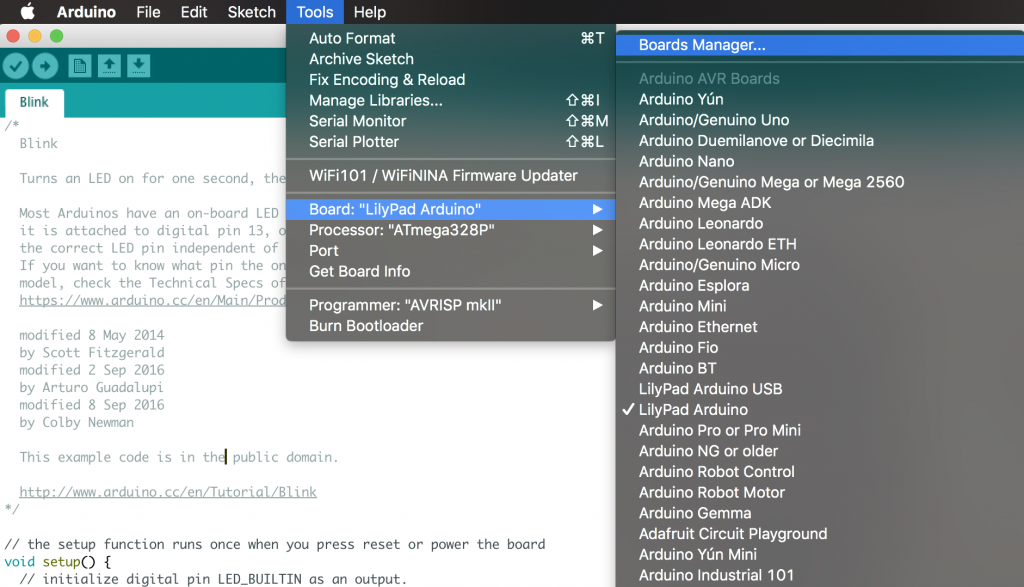Open the Sketch menu in menu bar
This screenshot has height=587, width=1024.
(x=251, y=12)
